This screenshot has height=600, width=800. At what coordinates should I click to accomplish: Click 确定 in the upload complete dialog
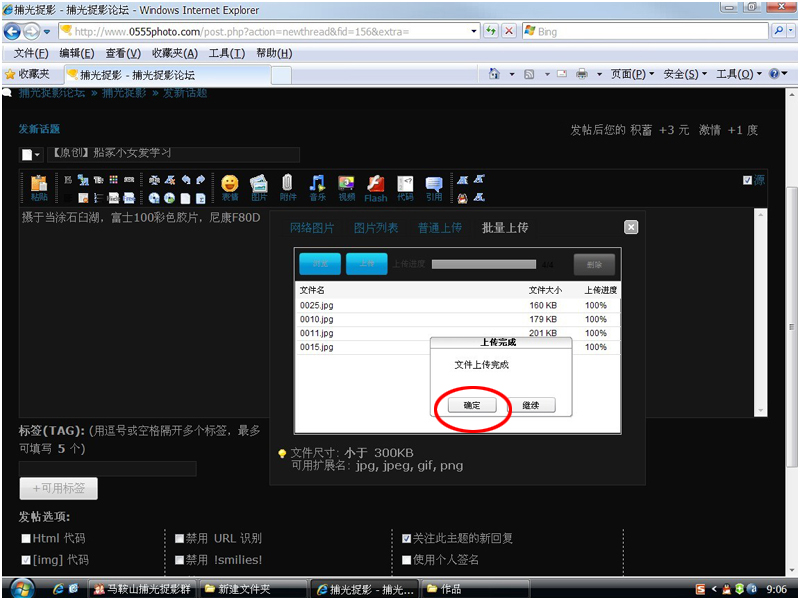pyautogui.click(x=472, y=405)
